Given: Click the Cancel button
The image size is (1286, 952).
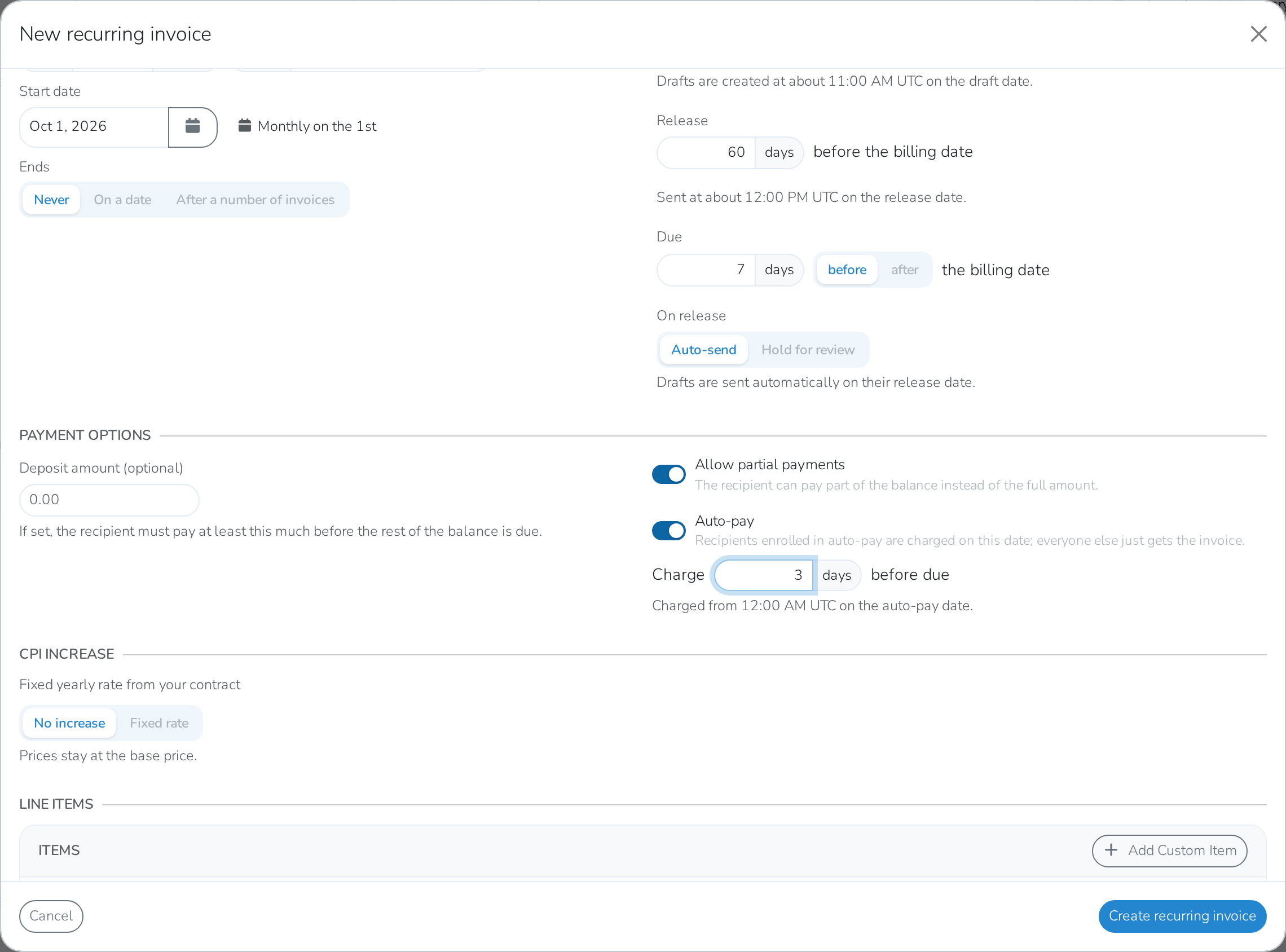Looking at the screenshot, I should [51, 916].
